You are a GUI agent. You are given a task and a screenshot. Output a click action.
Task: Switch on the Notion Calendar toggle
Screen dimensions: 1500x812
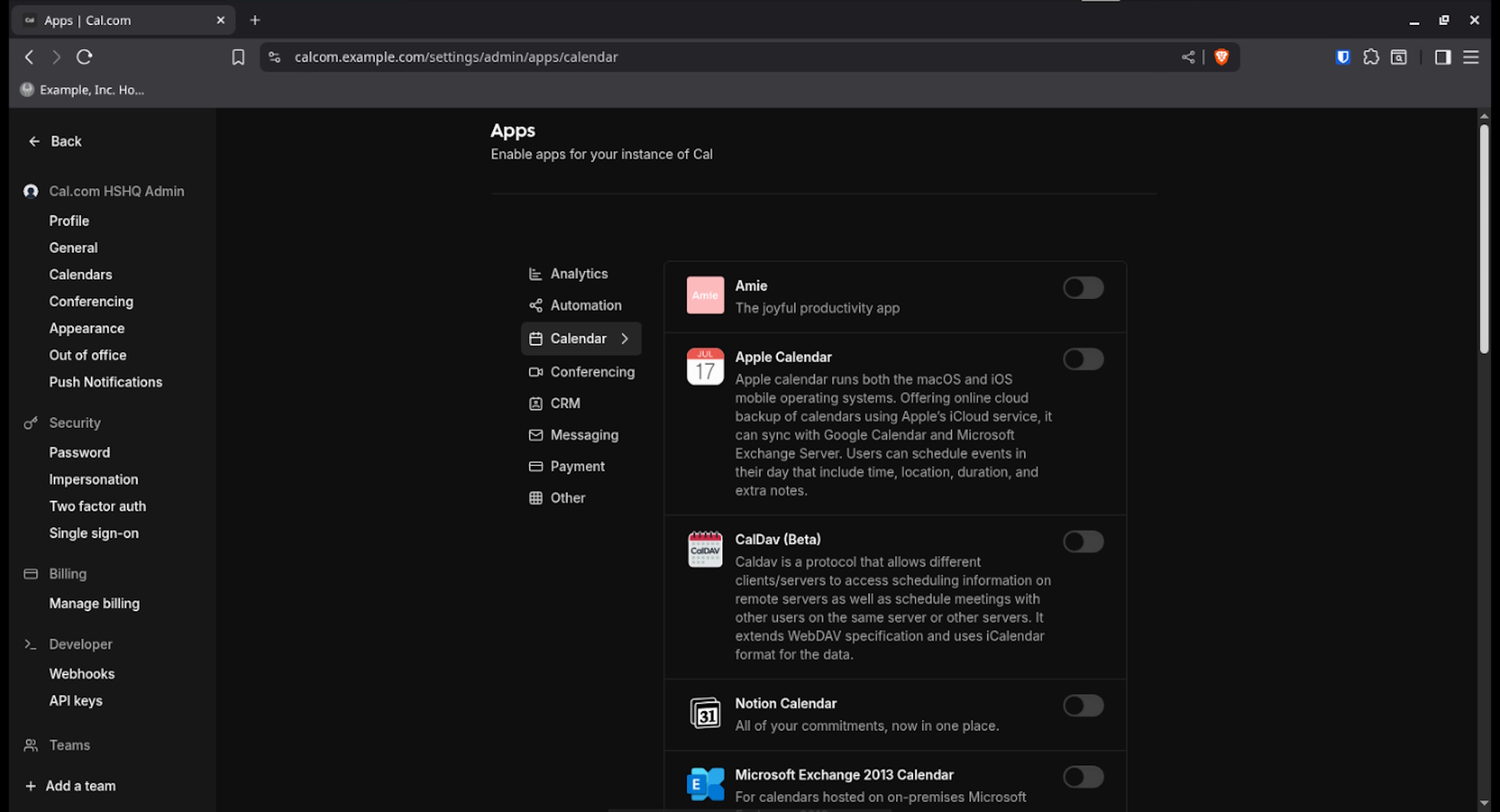1083,706
